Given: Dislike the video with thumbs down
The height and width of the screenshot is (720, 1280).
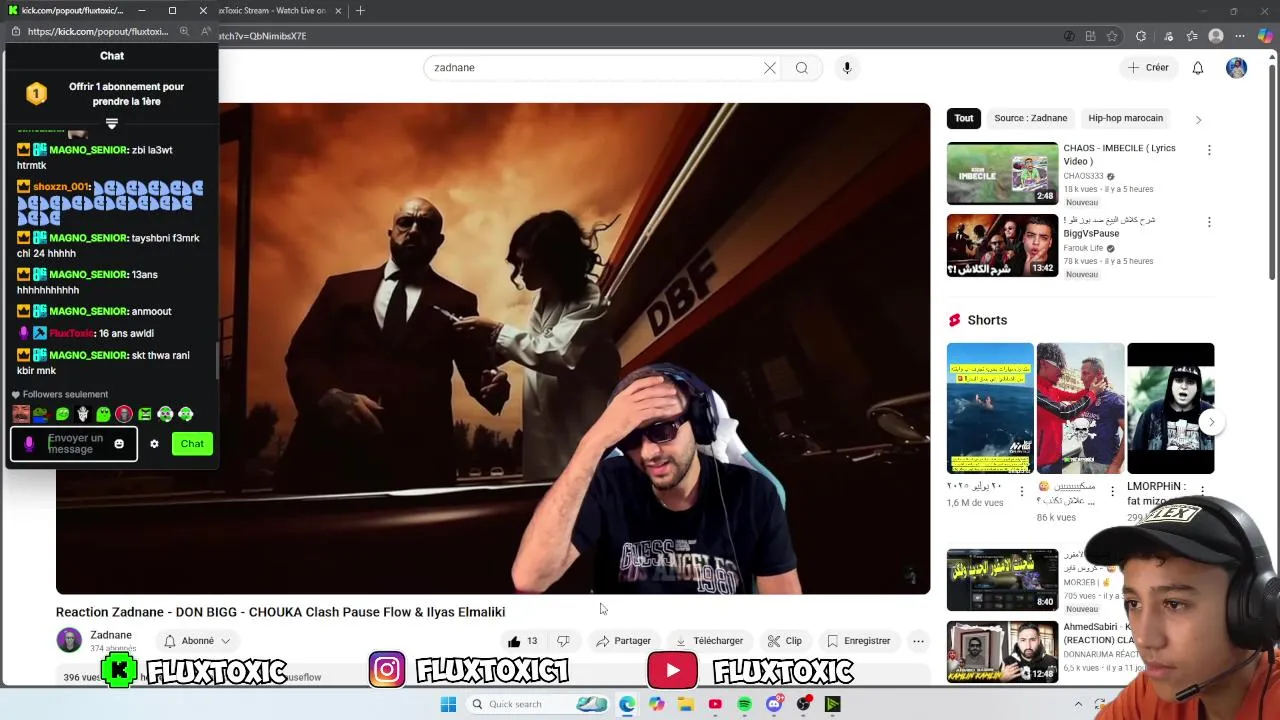Looking at the screenshot, I should [x=563, y=641].
